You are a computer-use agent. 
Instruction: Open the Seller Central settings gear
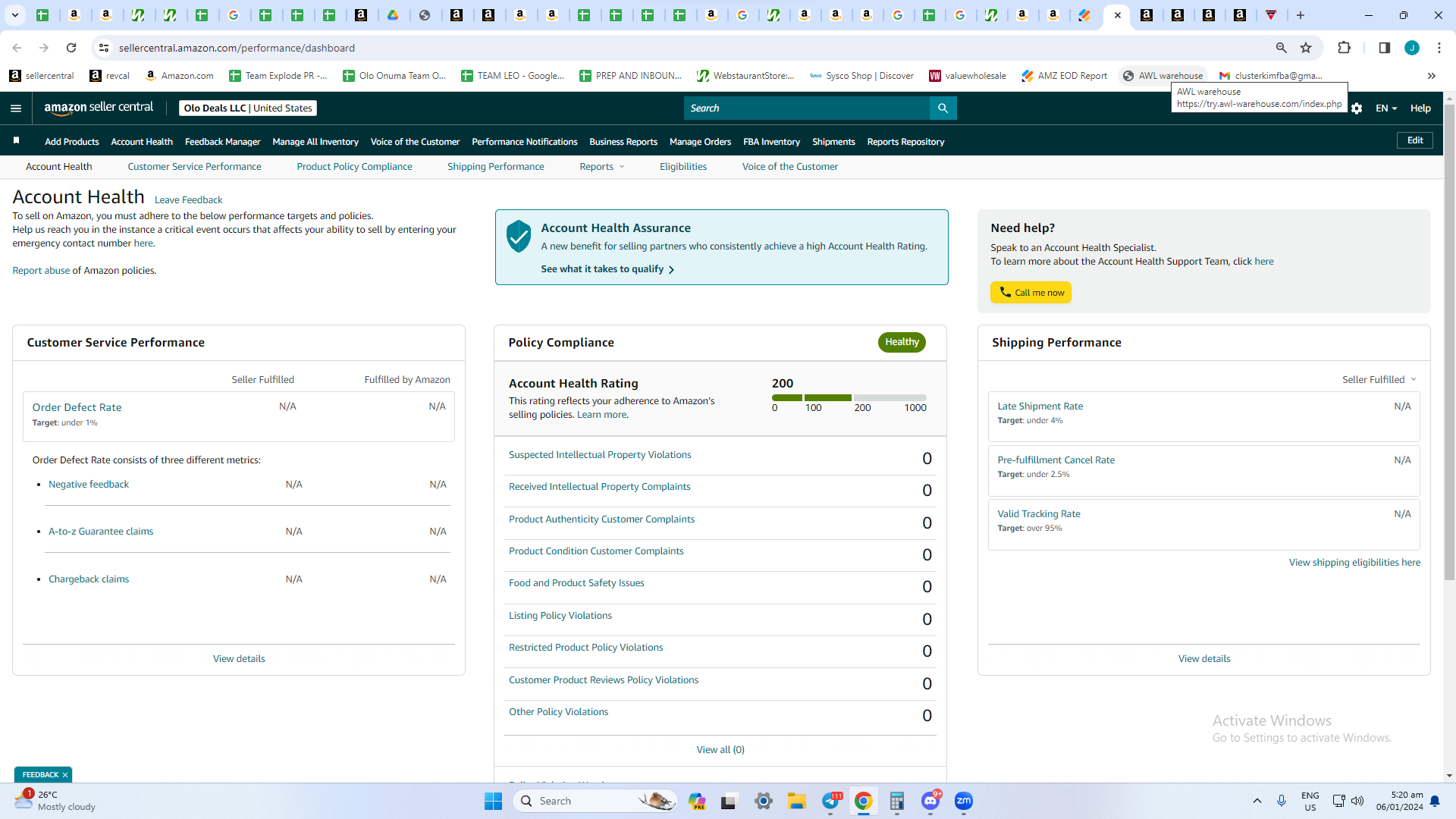[1357, 108]
